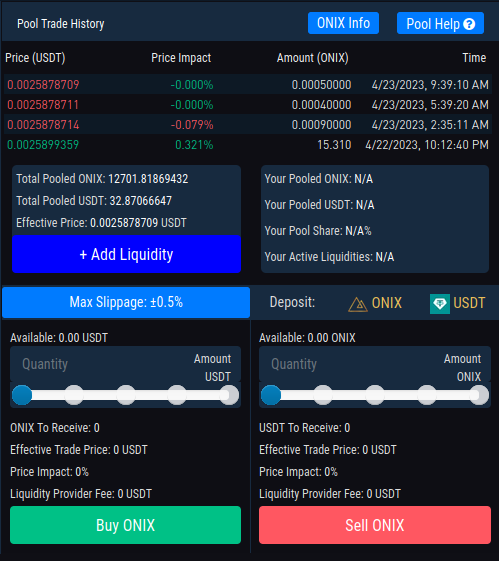Click the USDT diamond deposit icon
This screenshot has height=561, width=499.
pos(440,304)
